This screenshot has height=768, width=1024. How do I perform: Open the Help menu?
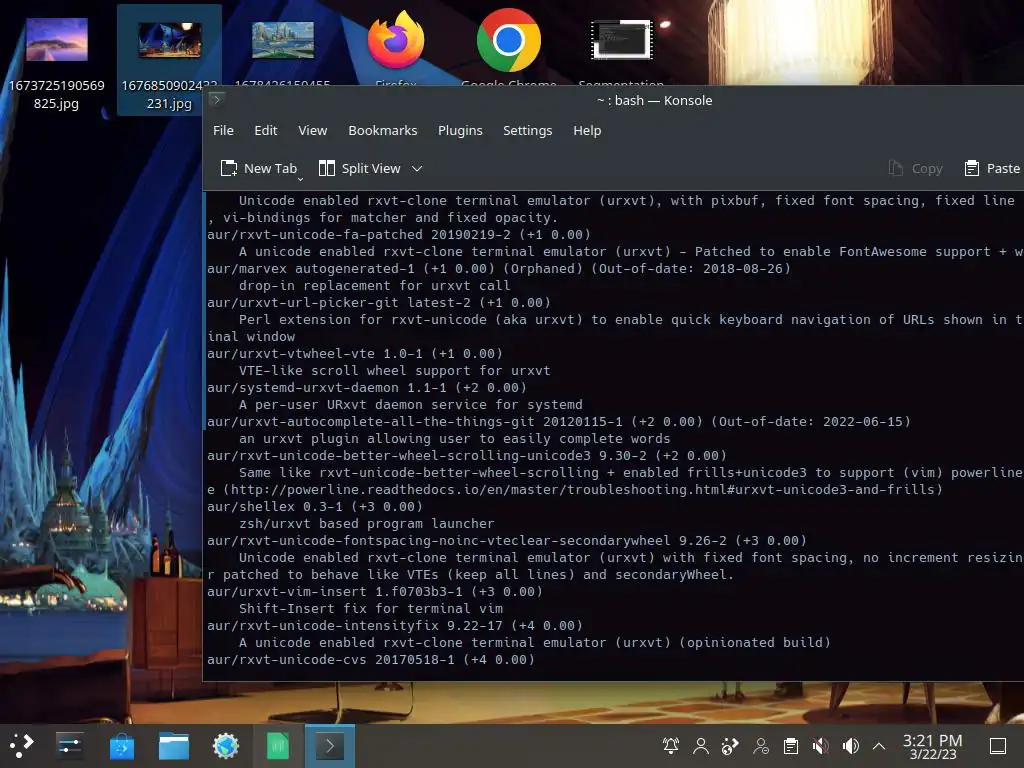coord(587,131)
